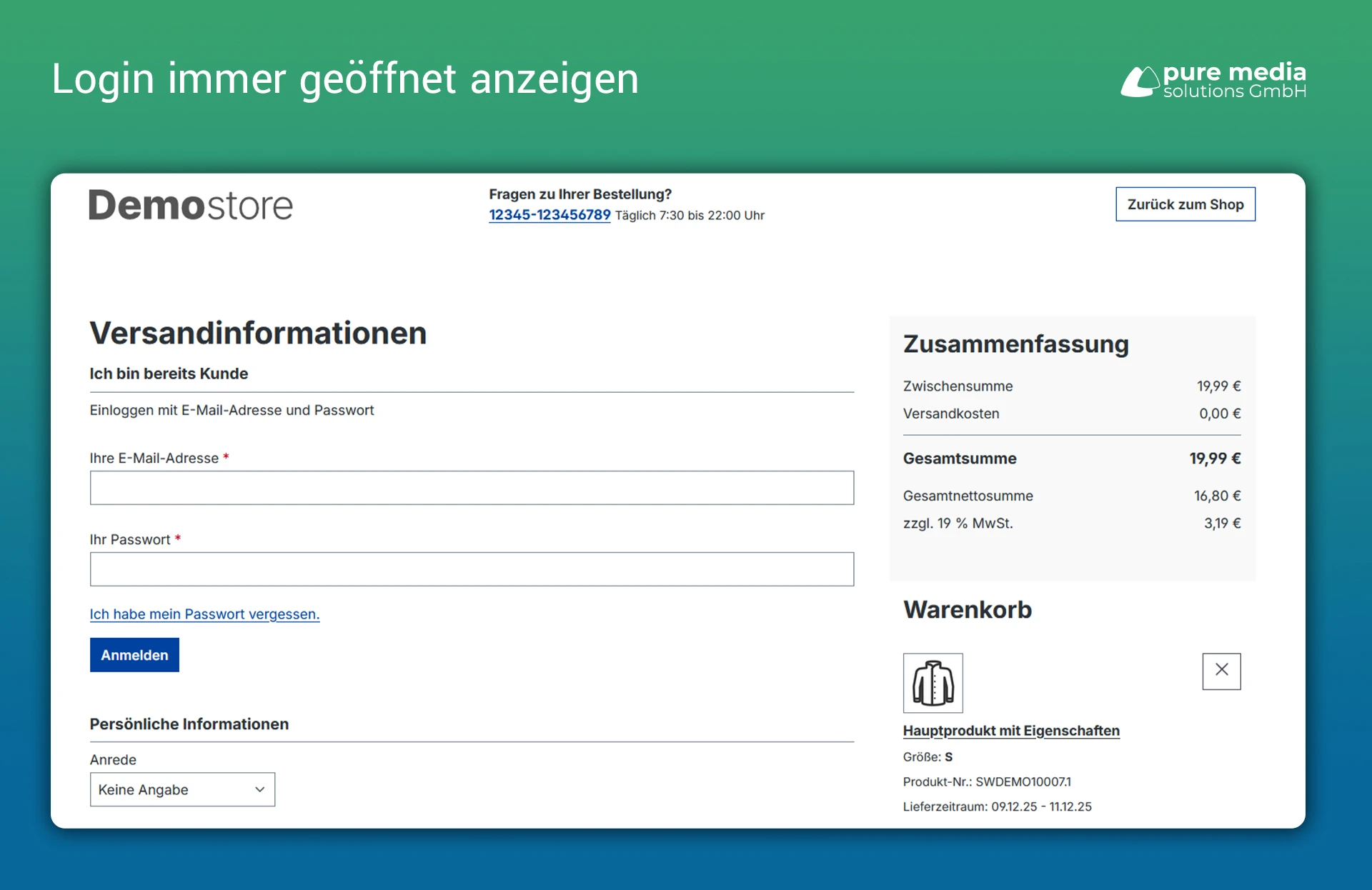This screenshot has width=1372, height=890.
Task: Call the number 12345-123456789 link
Action: pos(549,215)
